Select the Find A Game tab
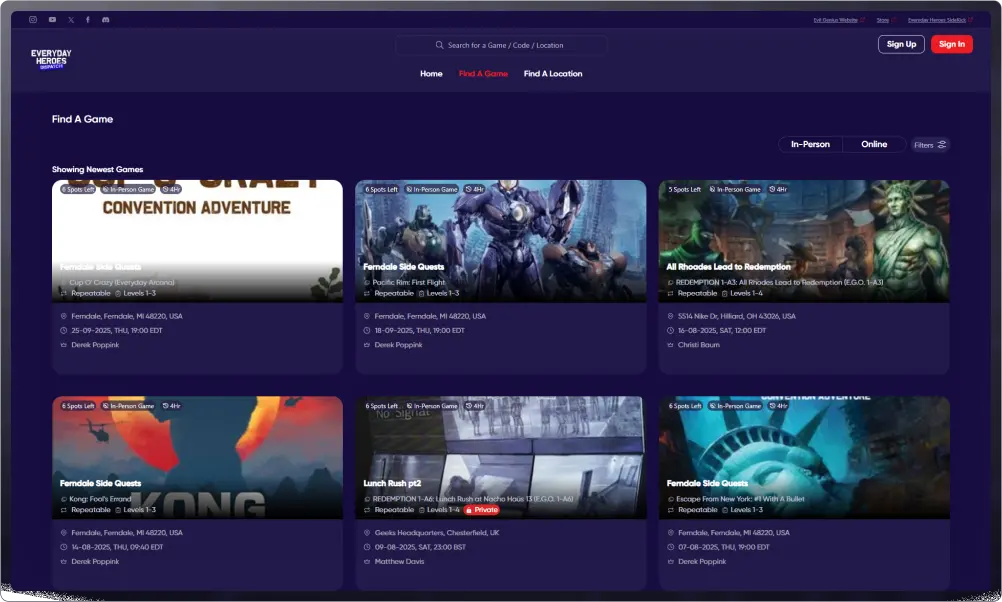 pyautogui.click(x=483, y=73)
